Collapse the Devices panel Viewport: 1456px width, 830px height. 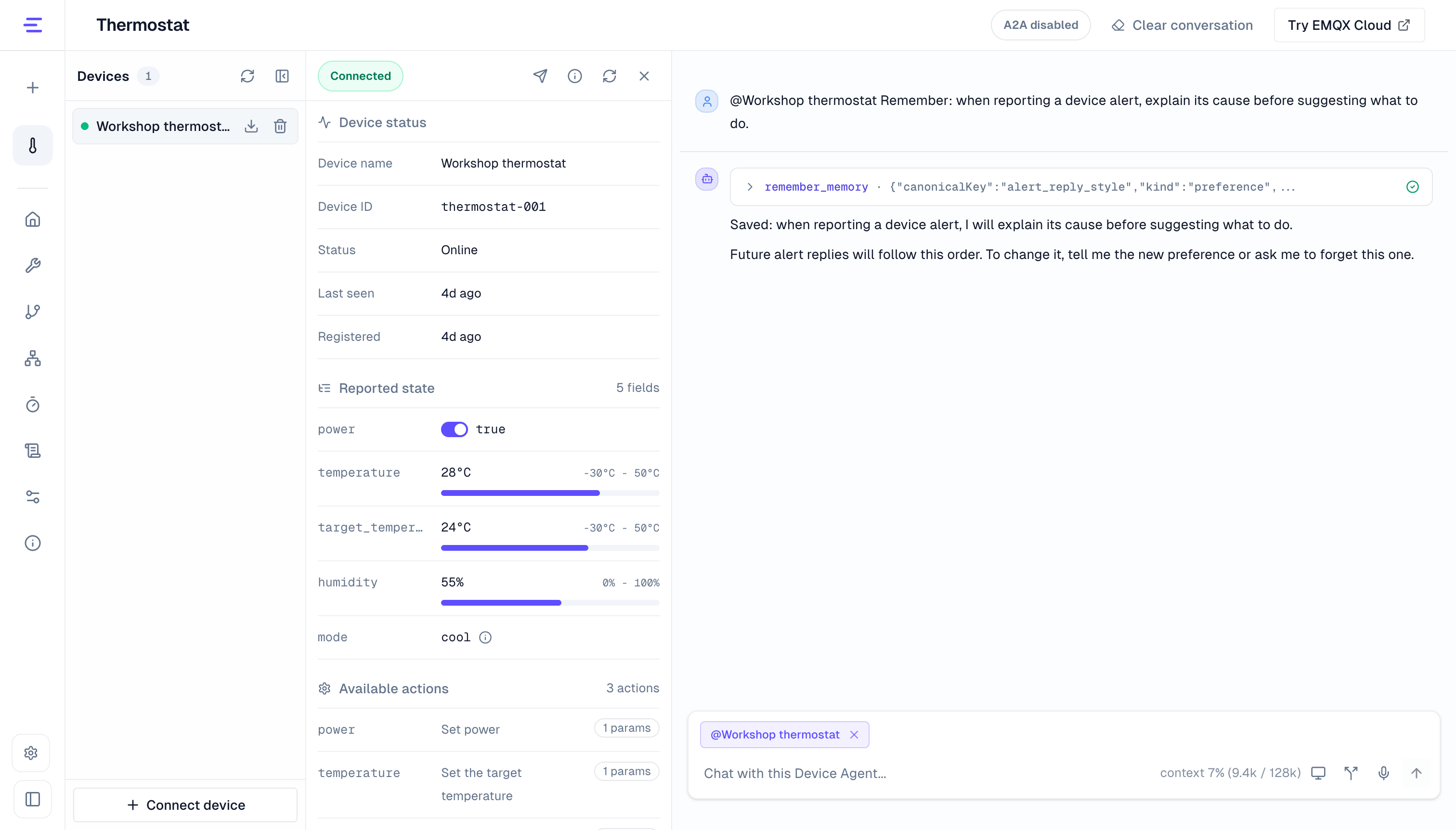pyautogui.click(x=282, y=76)
